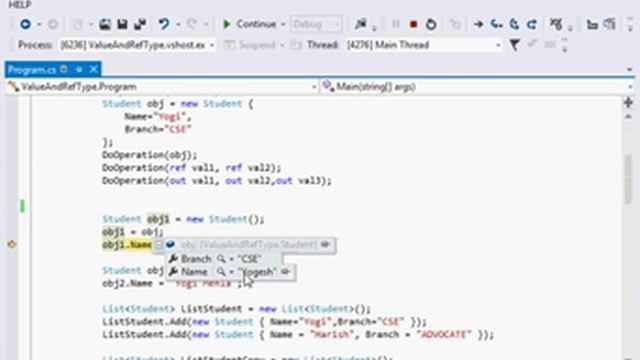Open the Navigate Backward dropdown arrow
The image size is (640, 360).
pyautogui.click(x=39, y=25)
